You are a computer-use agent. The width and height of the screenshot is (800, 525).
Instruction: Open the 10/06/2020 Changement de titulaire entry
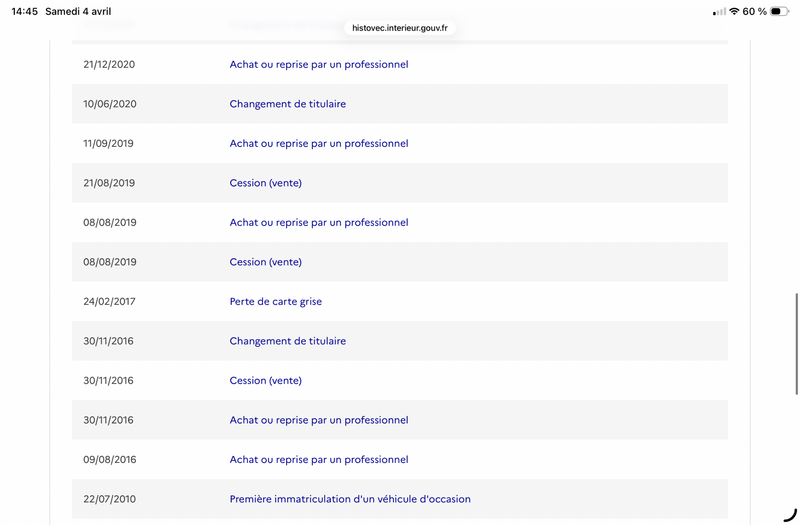287,104
